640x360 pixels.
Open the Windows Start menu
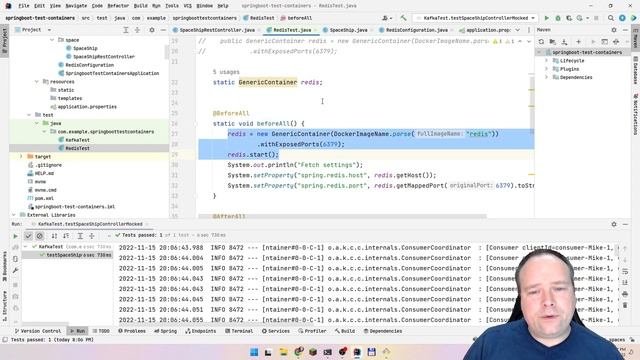click(254, 352)
